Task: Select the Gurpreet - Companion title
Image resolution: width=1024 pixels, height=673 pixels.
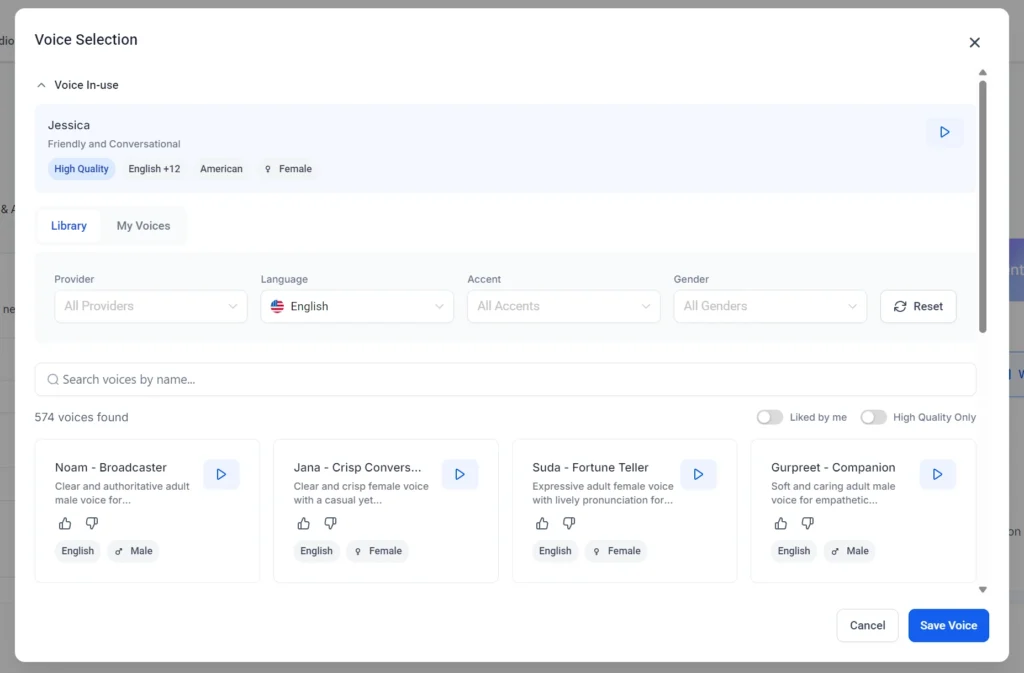Action: [x=833, y=467]
